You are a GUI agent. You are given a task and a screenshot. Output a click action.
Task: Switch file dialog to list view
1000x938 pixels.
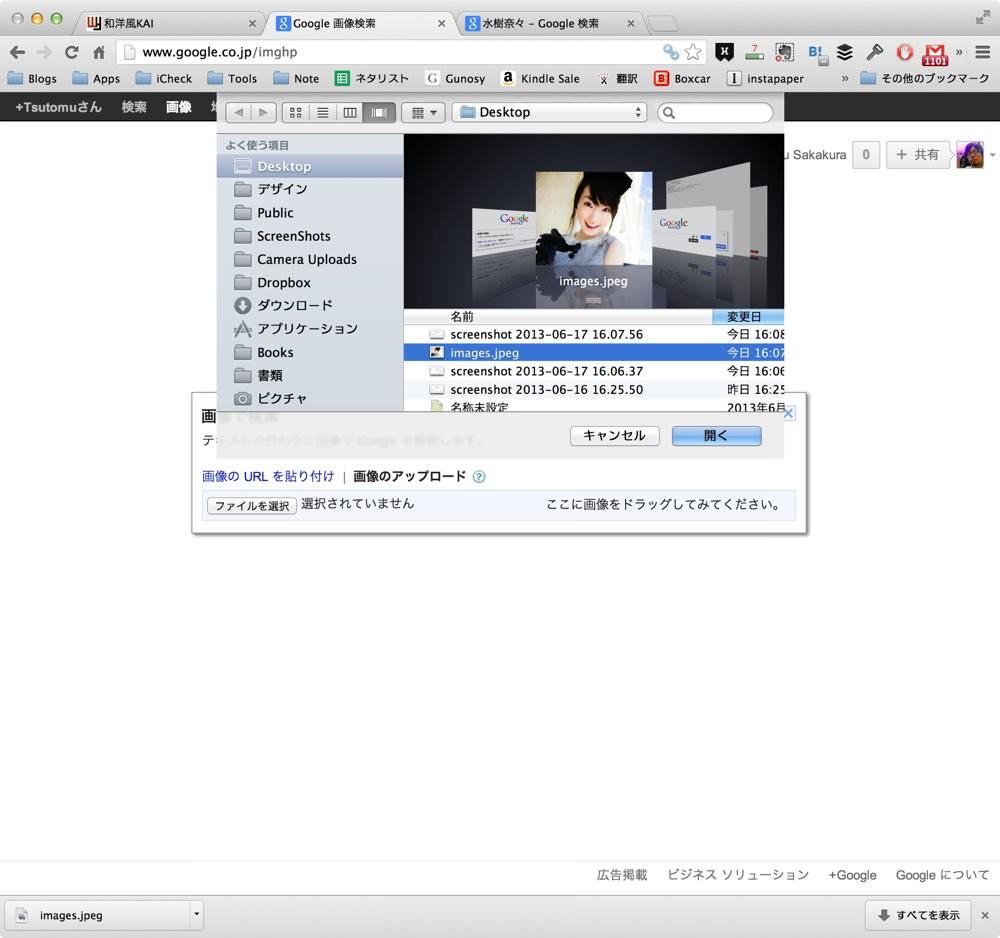(x=323, y=113)
